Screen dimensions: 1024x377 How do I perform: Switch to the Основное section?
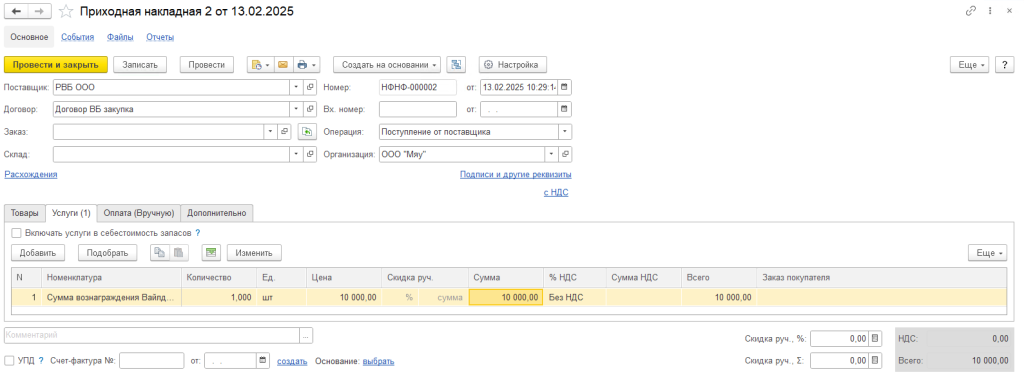click(x=29, y=37)
